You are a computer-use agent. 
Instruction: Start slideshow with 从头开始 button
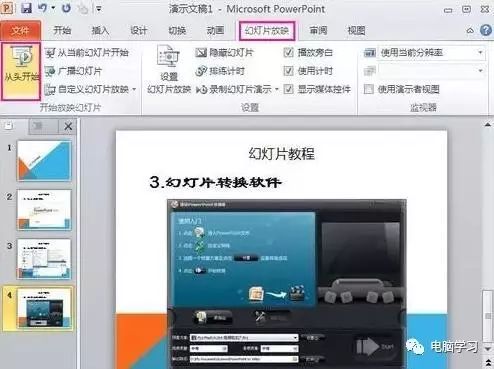click(x=21, y=71)
